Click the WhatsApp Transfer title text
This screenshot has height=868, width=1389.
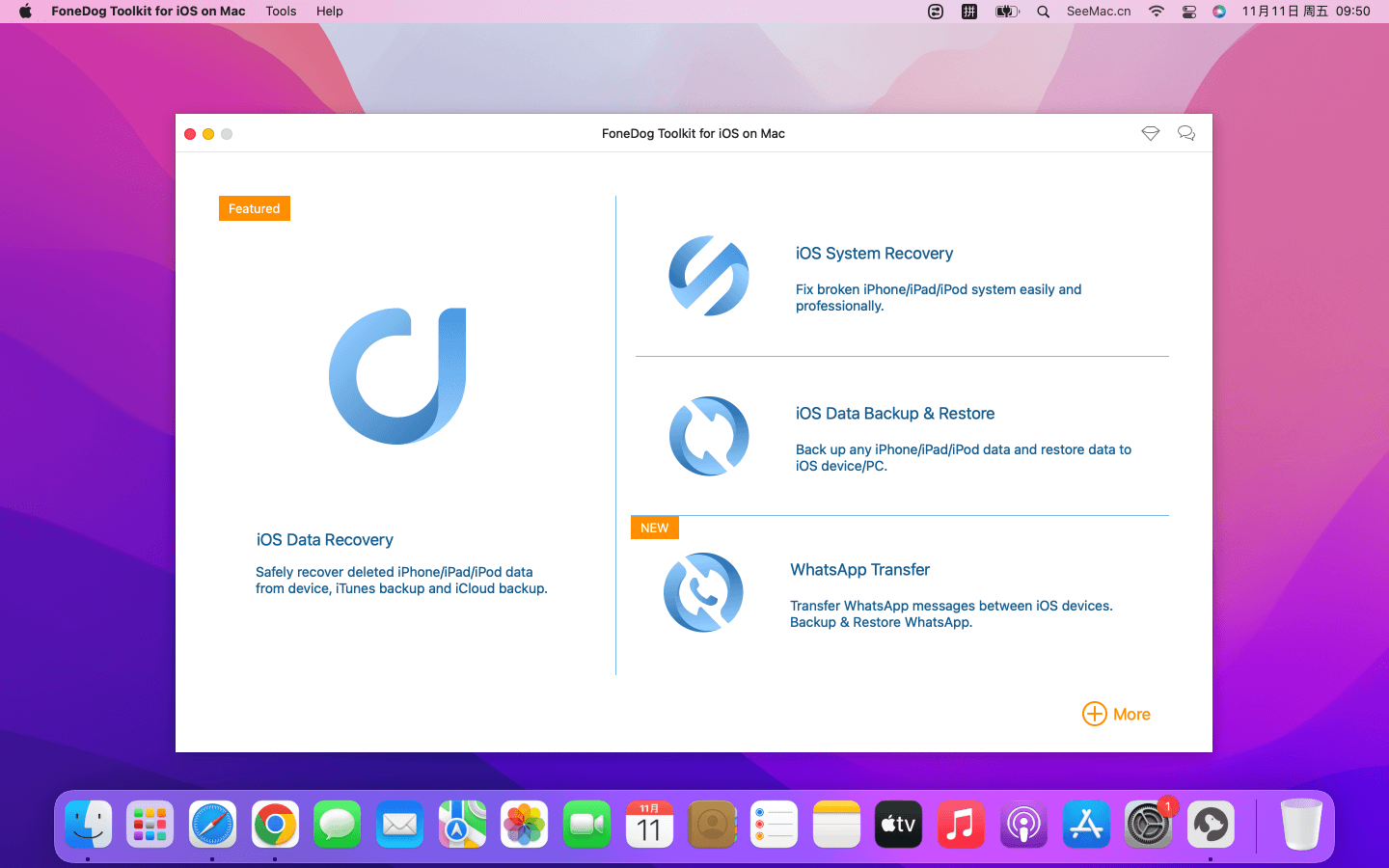859,570
